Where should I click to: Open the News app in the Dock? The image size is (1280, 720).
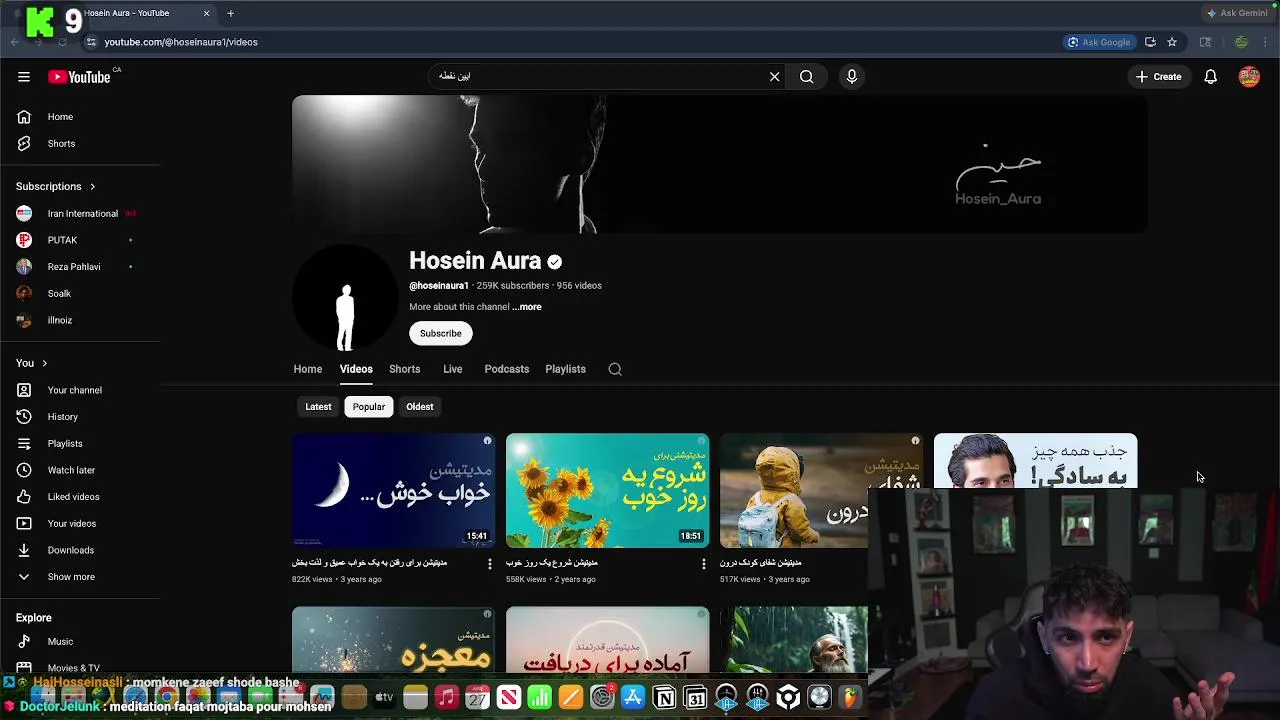pos(509,698)
